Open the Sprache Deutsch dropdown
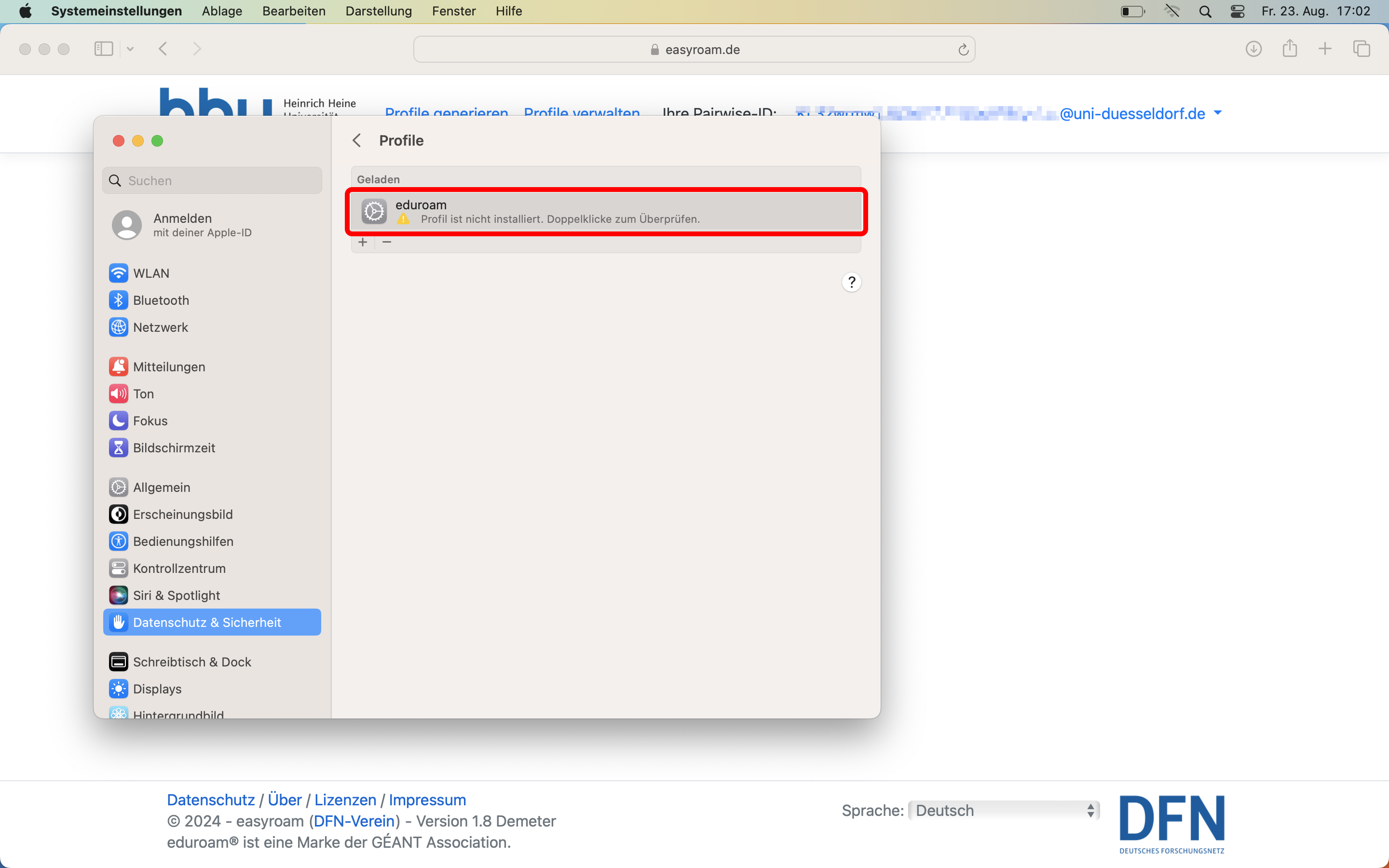 point(1004,811)
